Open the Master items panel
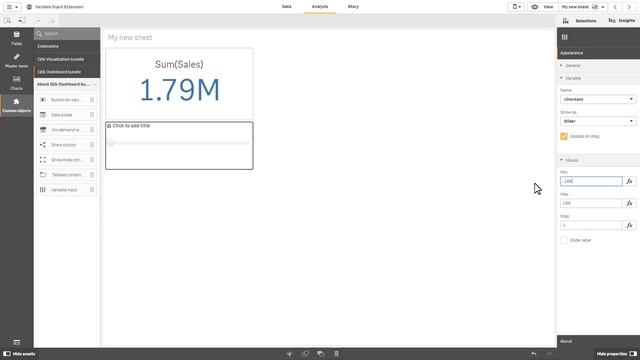Screen dimensions: 640x360 coord(16,60)
